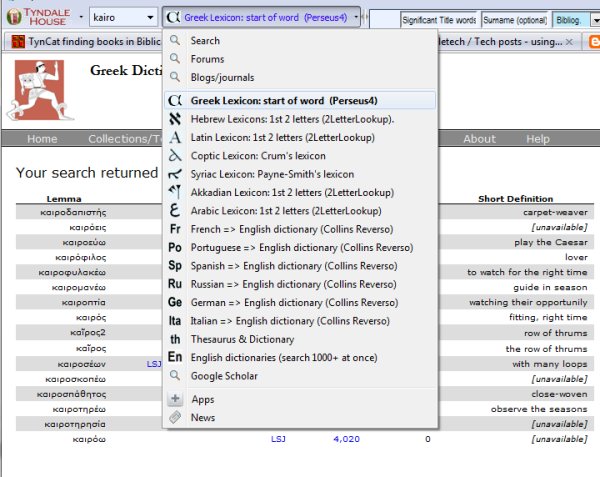Click the magnifier icon beside Blogs/journals

[x=175, y=77]
